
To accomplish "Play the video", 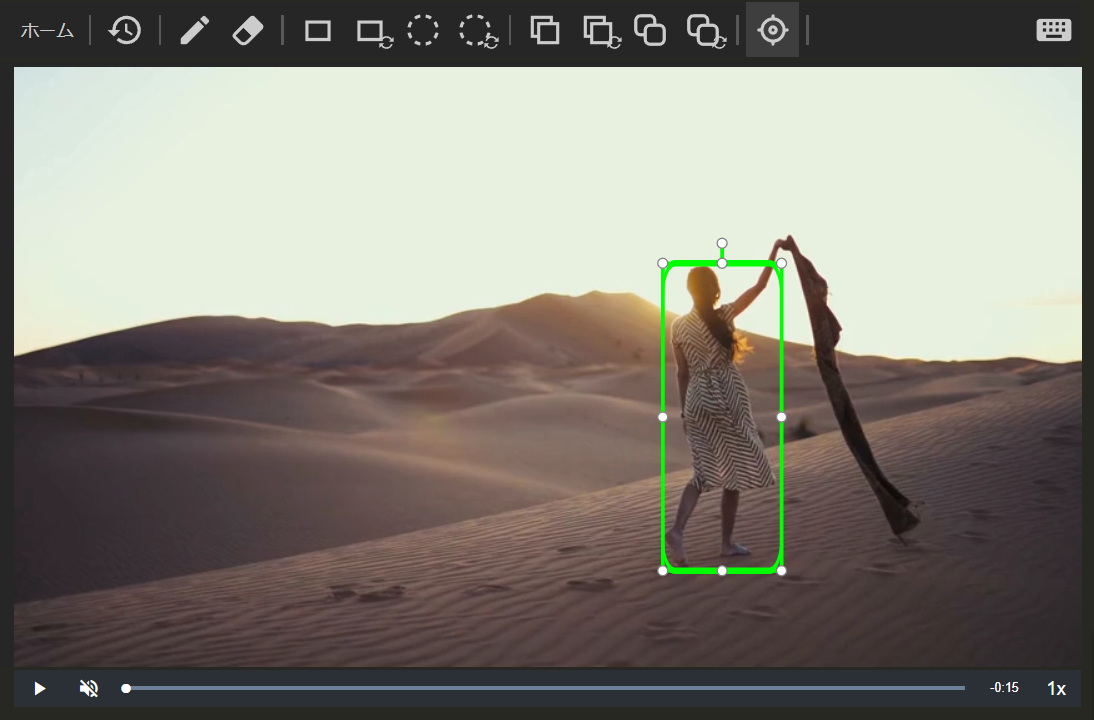I will tap(40, 688).
